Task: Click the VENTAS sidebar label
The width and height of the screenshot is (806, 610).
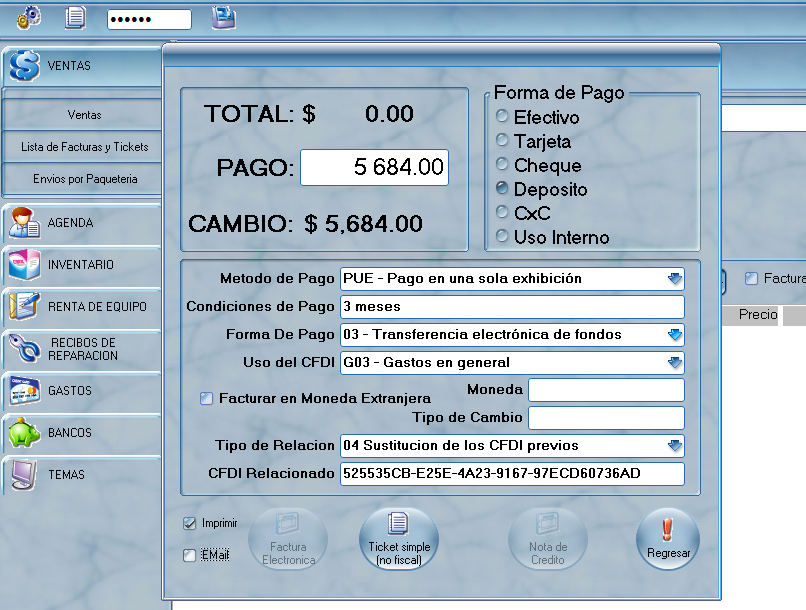Action: coord(69,66)
